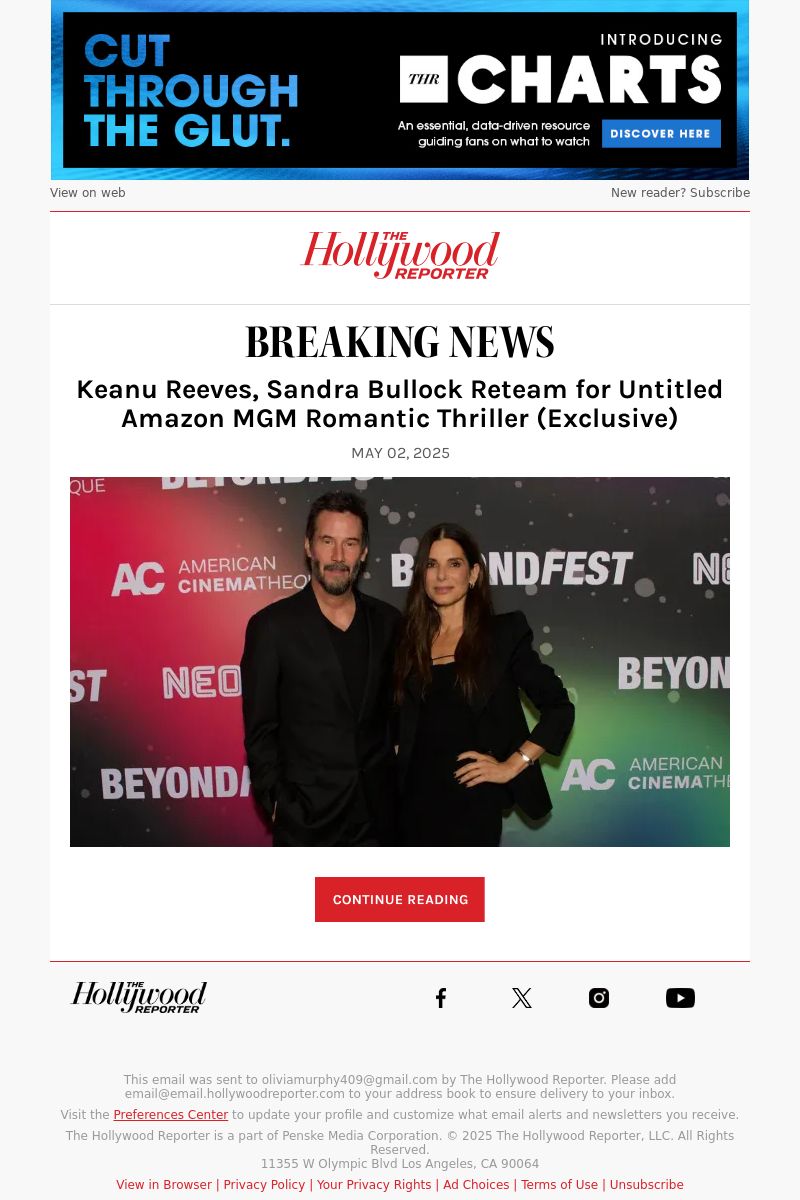Click the Ad Choices link
Image resolution: width=800 pixels, height=1200 pixels.
coord(476,1185)
